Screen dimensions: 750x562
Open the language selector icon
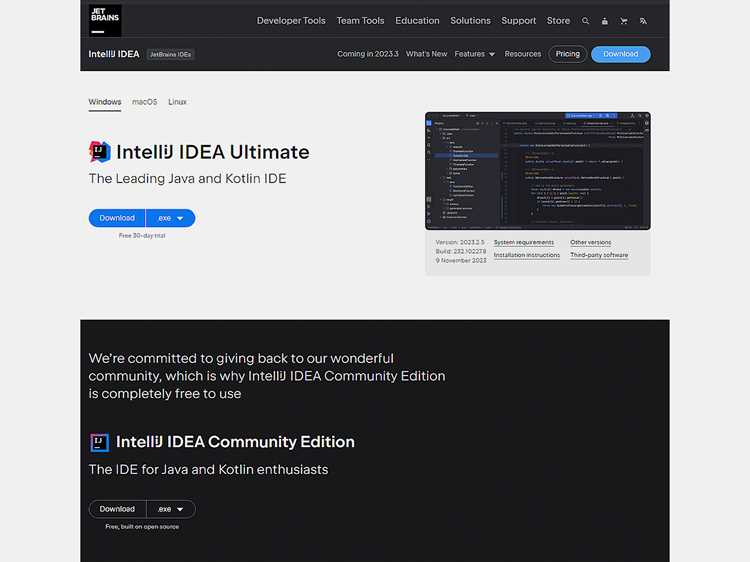pyautogui.click(x=643, y=21)
